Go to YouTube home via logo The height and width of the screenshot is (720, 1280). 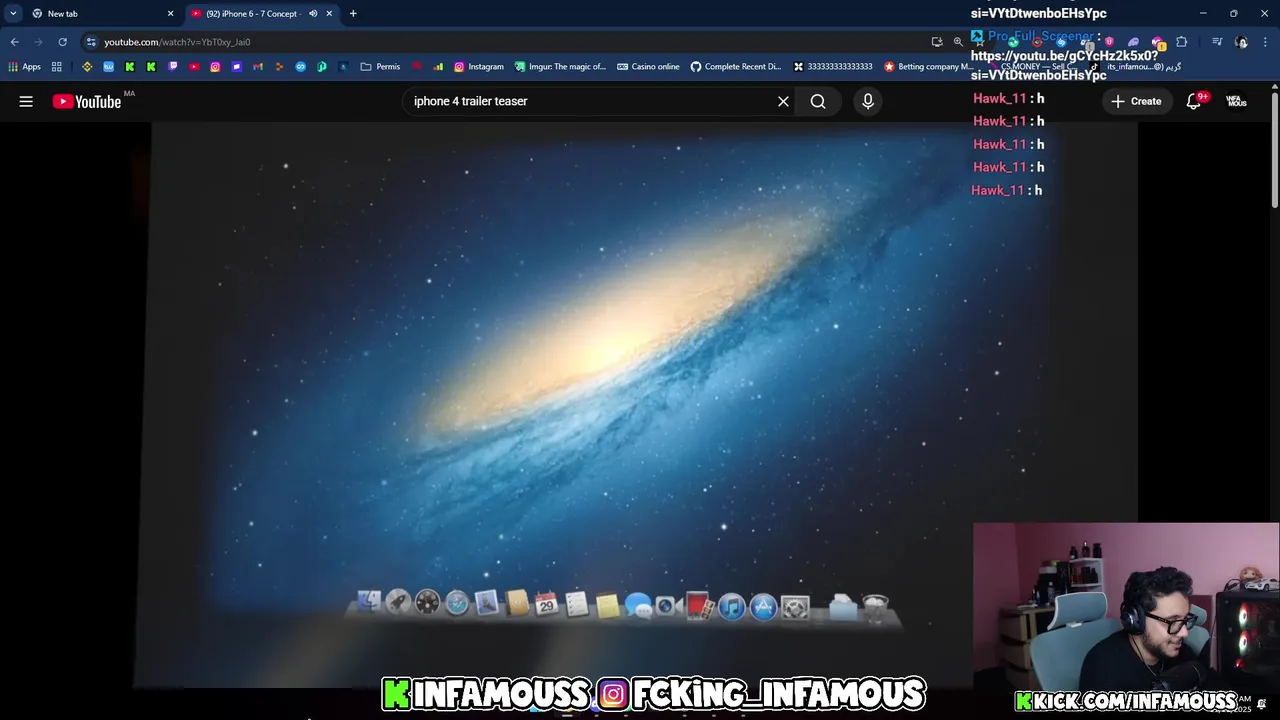(87, 101)
